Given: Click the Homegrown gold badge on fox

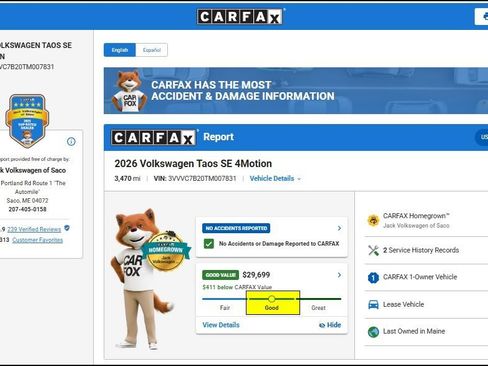Looking at the screenshot, I should (x=166, y=251).
